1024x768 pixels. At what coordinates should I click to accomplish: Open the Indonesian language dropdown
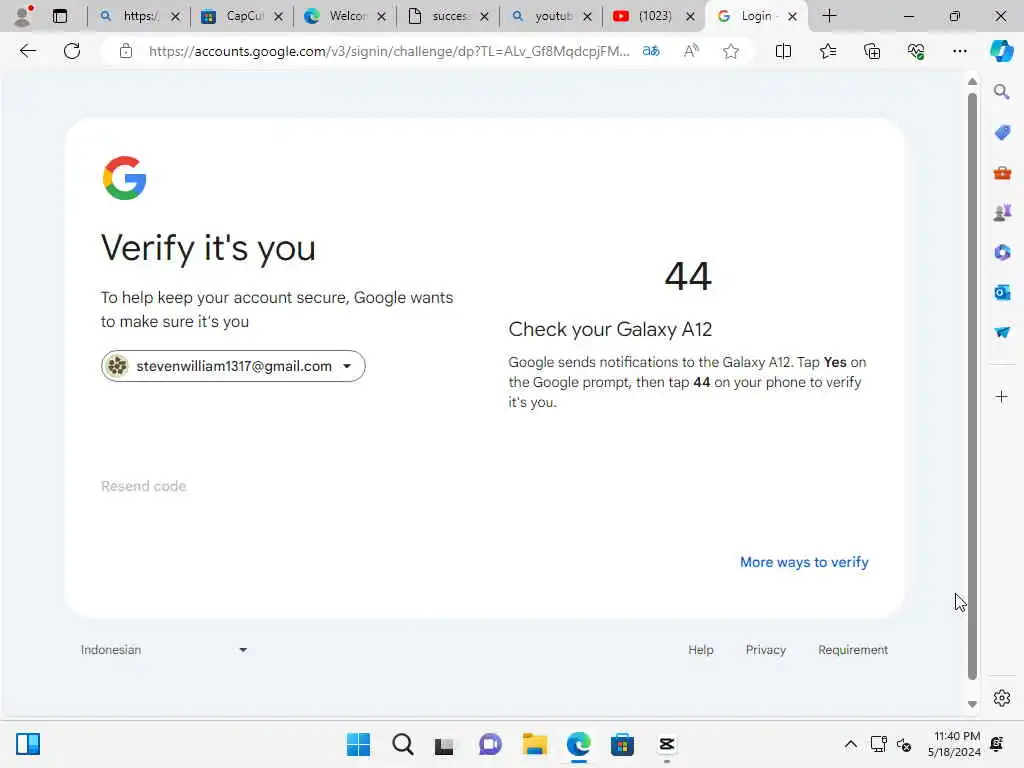point(164,650)
